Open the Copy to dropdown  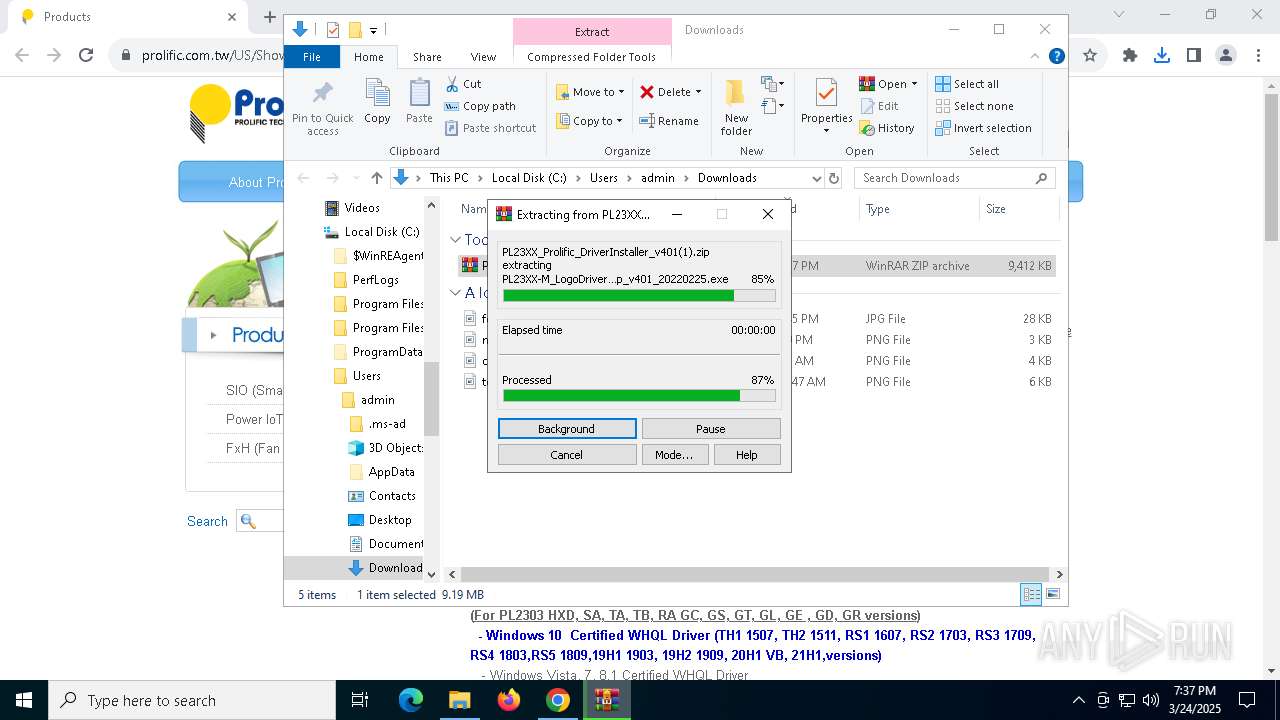click(589, 121)
